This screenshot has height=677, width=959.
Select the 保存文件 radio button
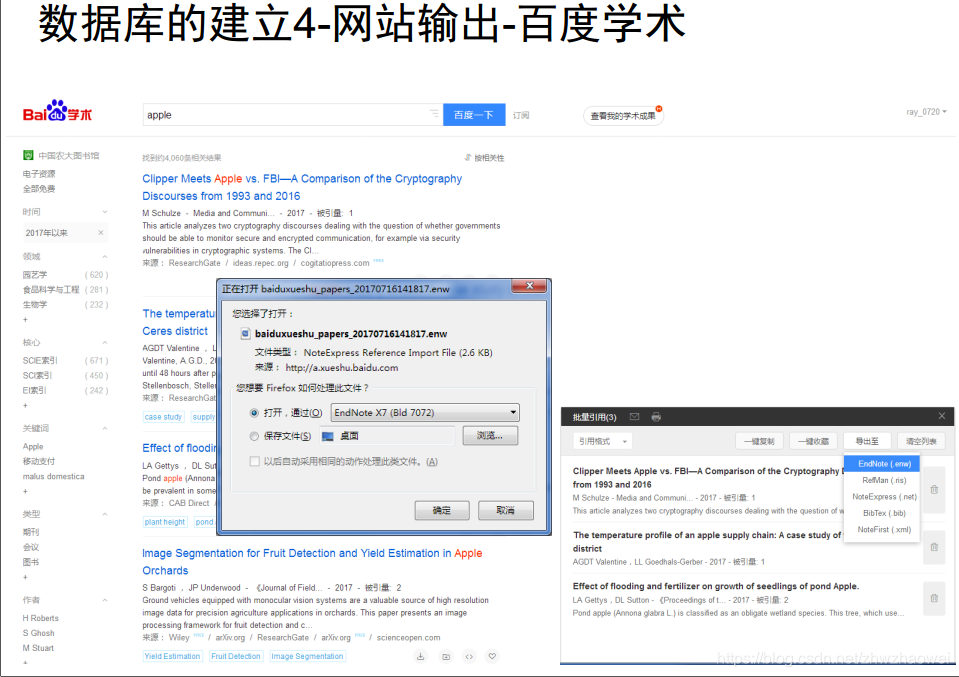[x=254, y=436]
